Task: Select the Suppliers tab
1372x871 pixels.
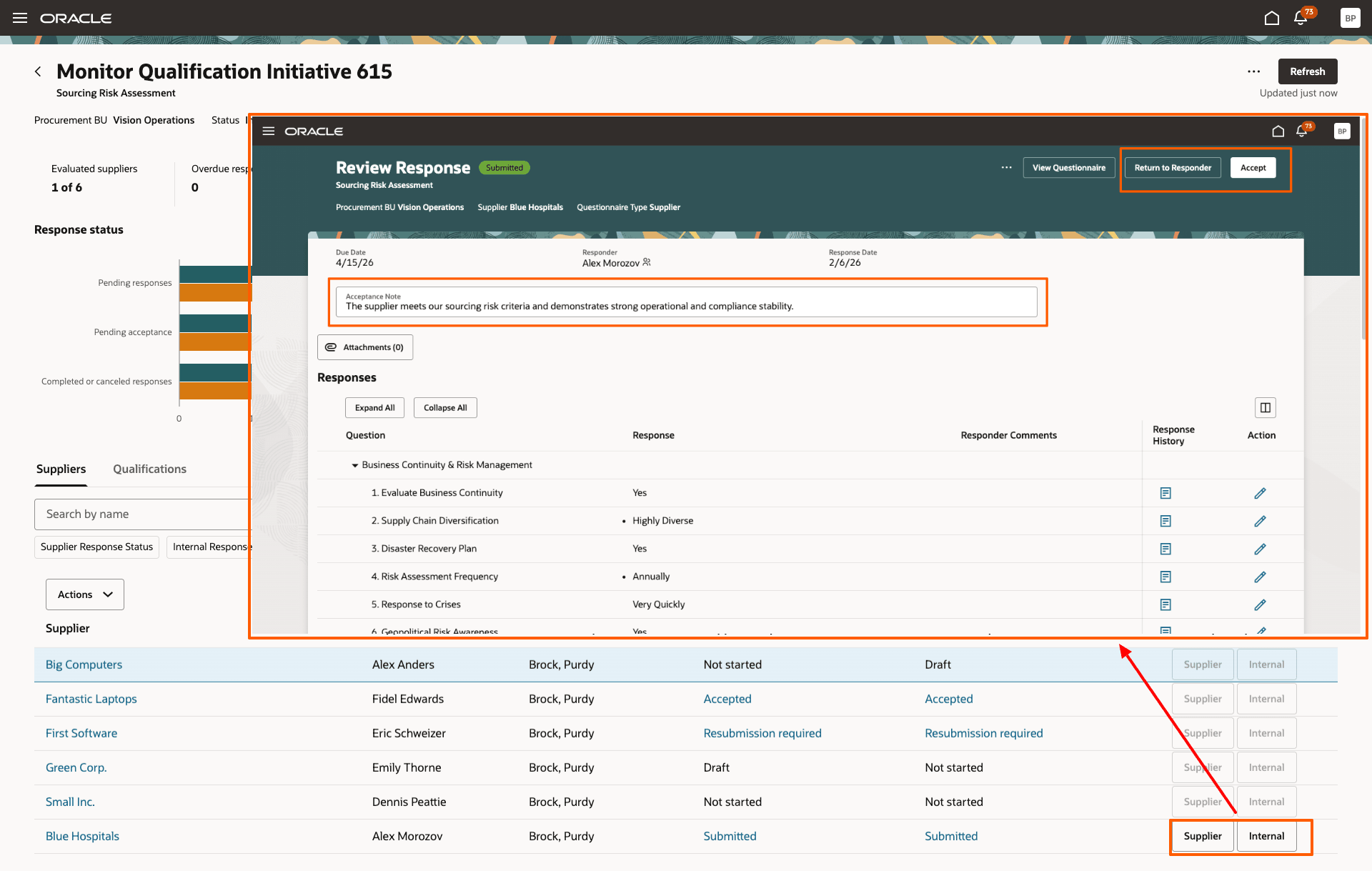Action: tap(61, 469)
